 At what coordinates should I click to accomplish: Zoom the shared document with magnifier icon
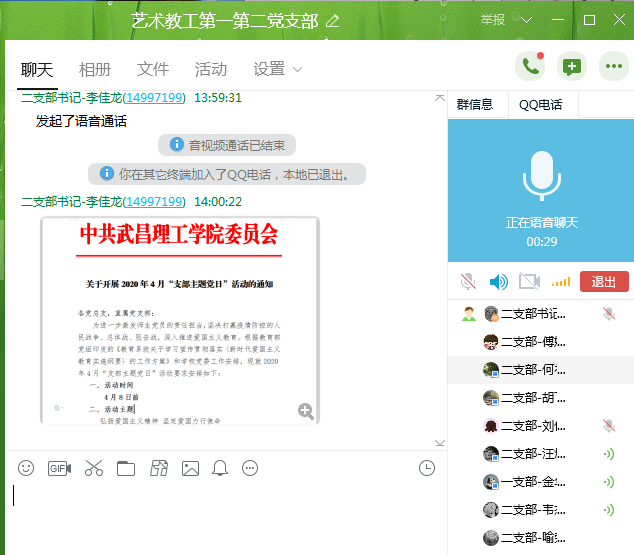pos(306,411)
